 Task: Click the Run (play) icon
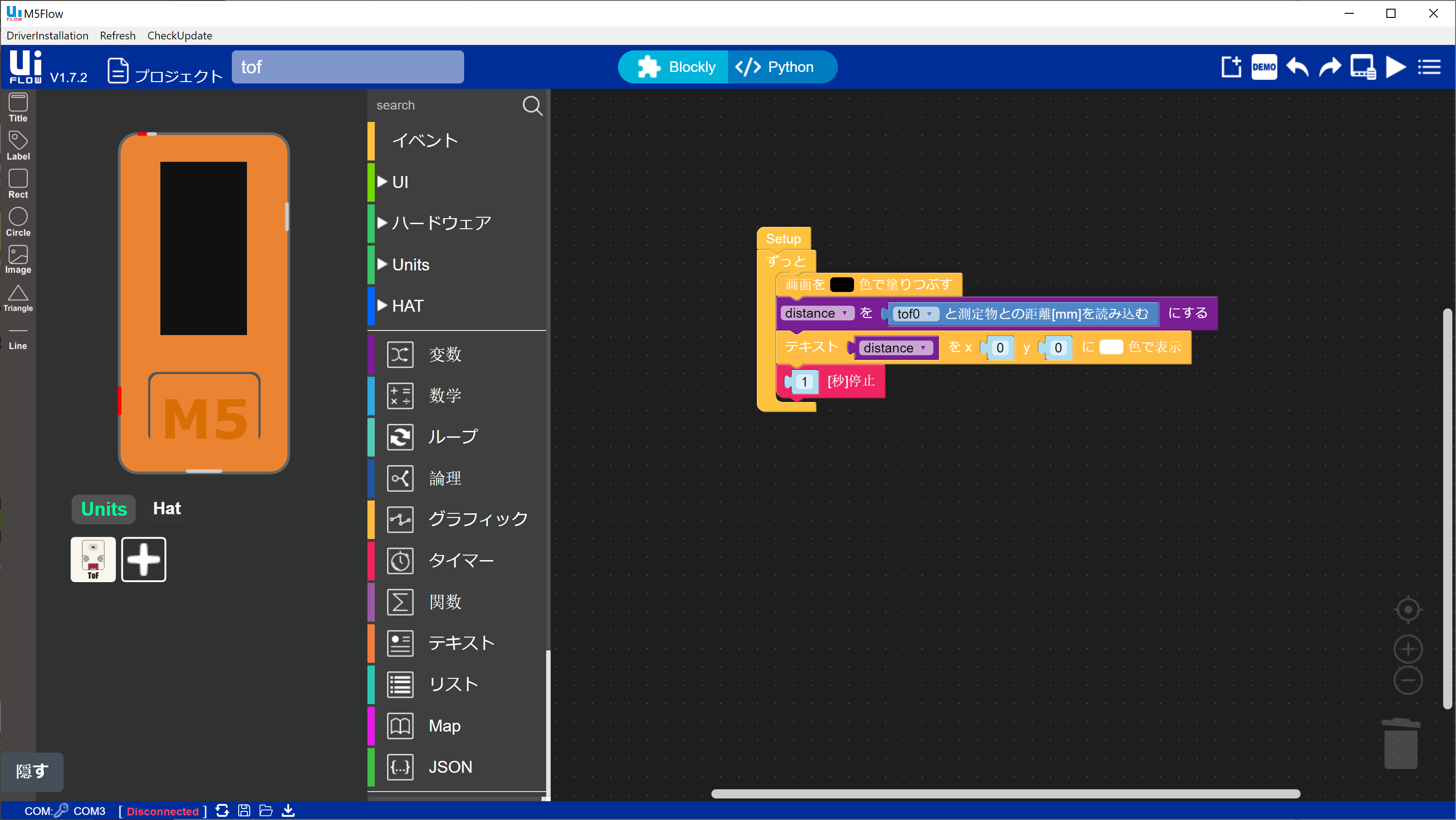(1396, 67)
